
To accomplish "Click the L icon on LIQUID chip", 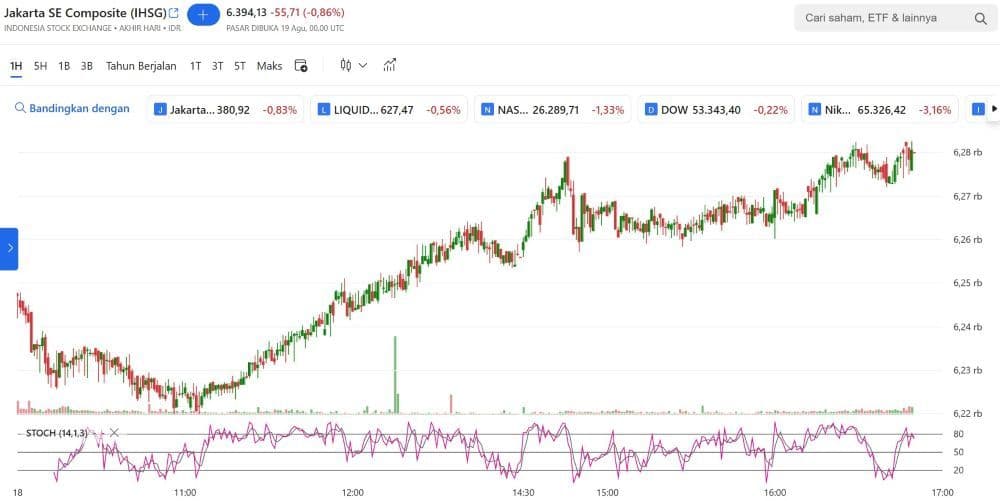I will pos(324,110).
